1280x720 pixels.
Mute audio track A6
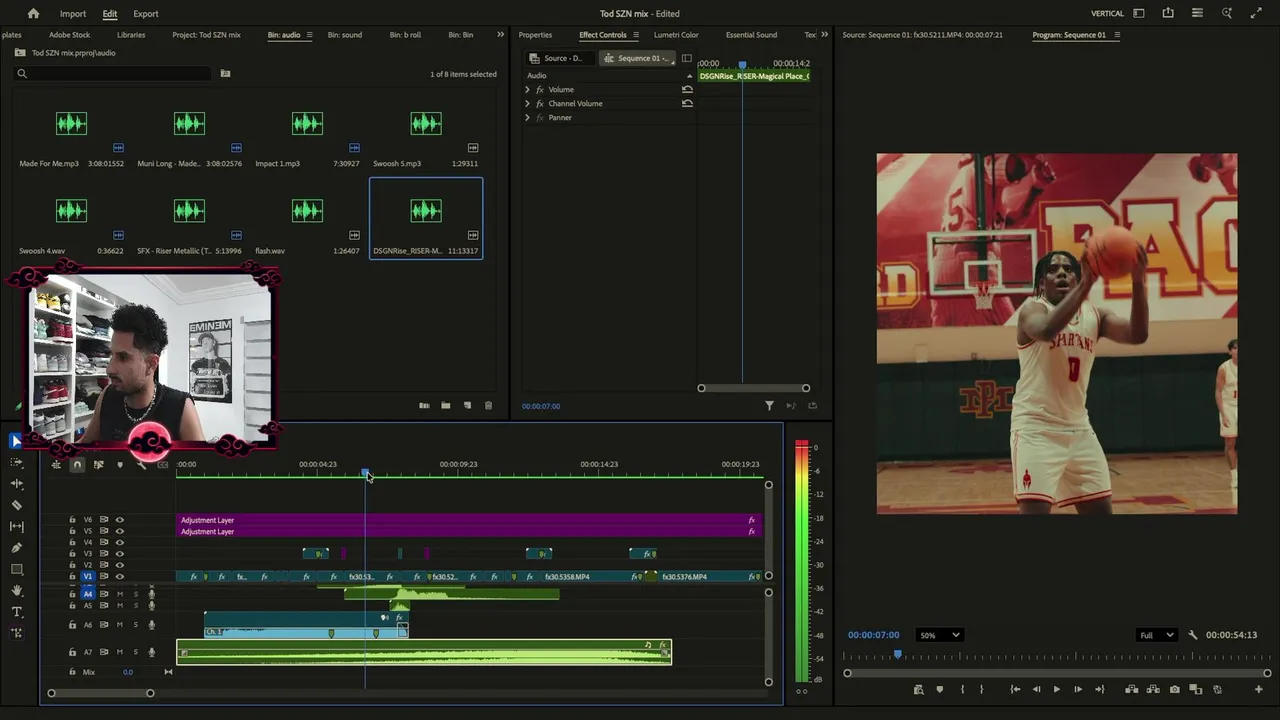point(119,625)
